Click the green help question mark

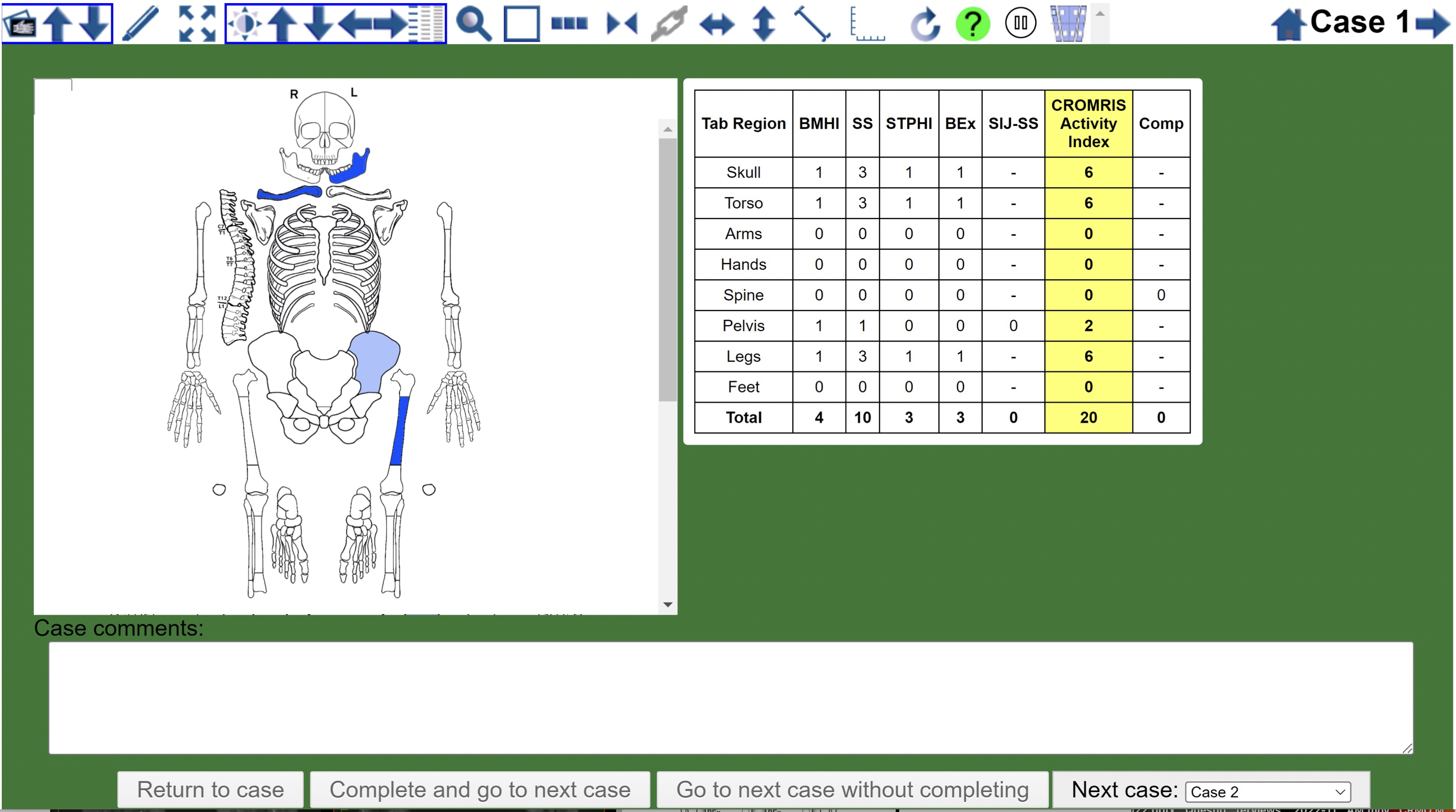tap(972, 24)
